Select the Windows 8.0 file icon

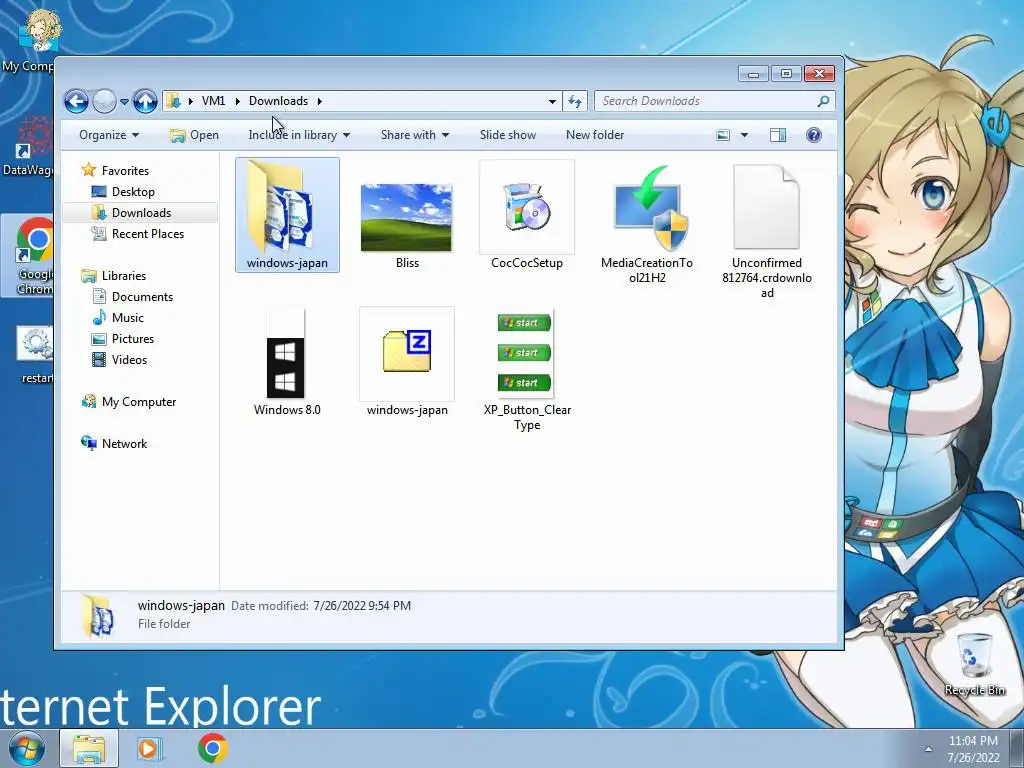click(286, 355)
